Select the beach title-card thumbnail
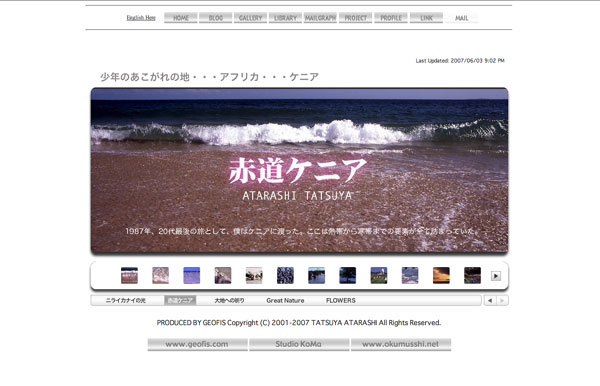 coord(129,275)
